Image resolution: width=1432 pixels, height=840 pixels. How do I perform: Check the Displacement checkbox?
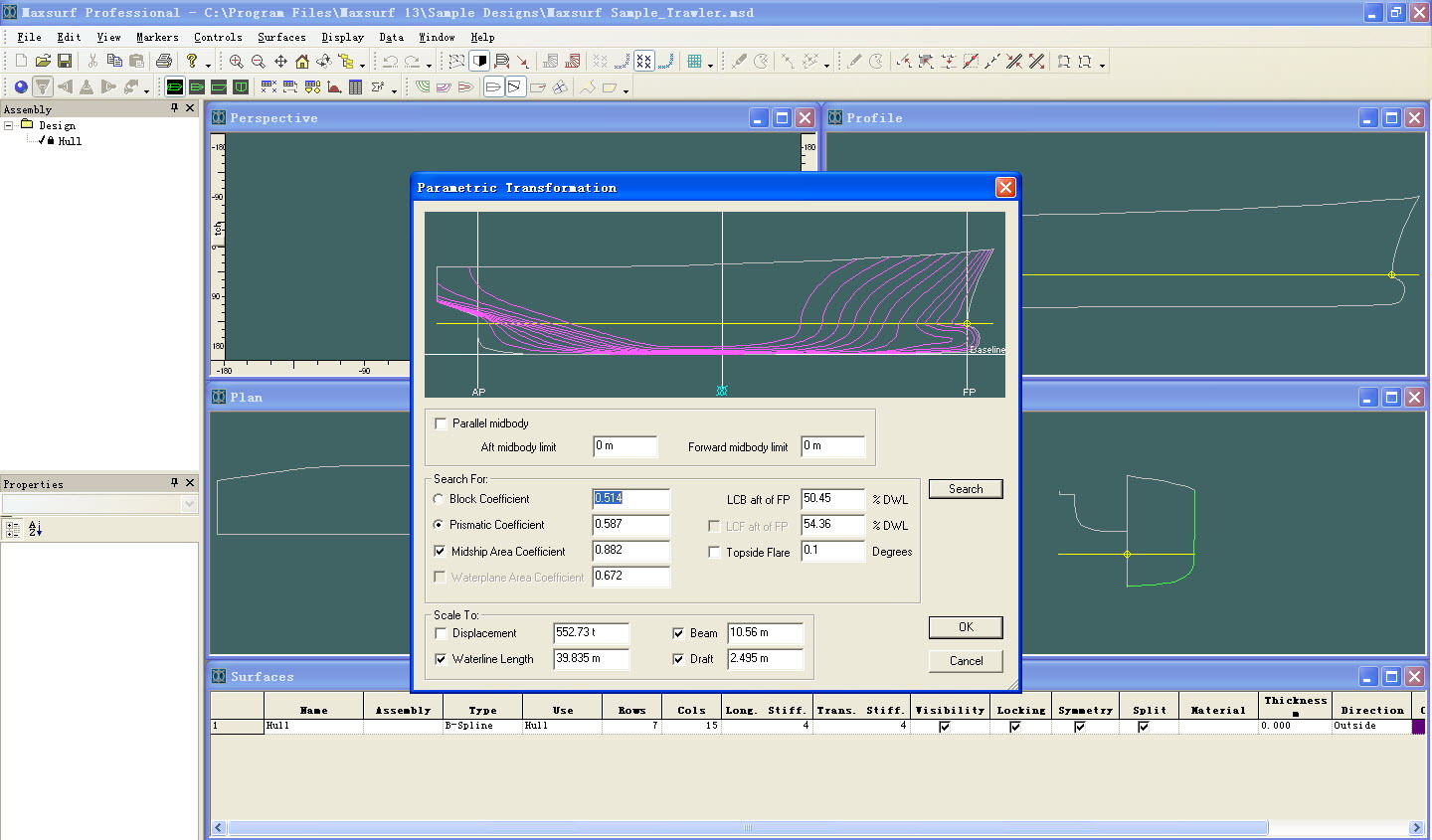click(441, 633)
